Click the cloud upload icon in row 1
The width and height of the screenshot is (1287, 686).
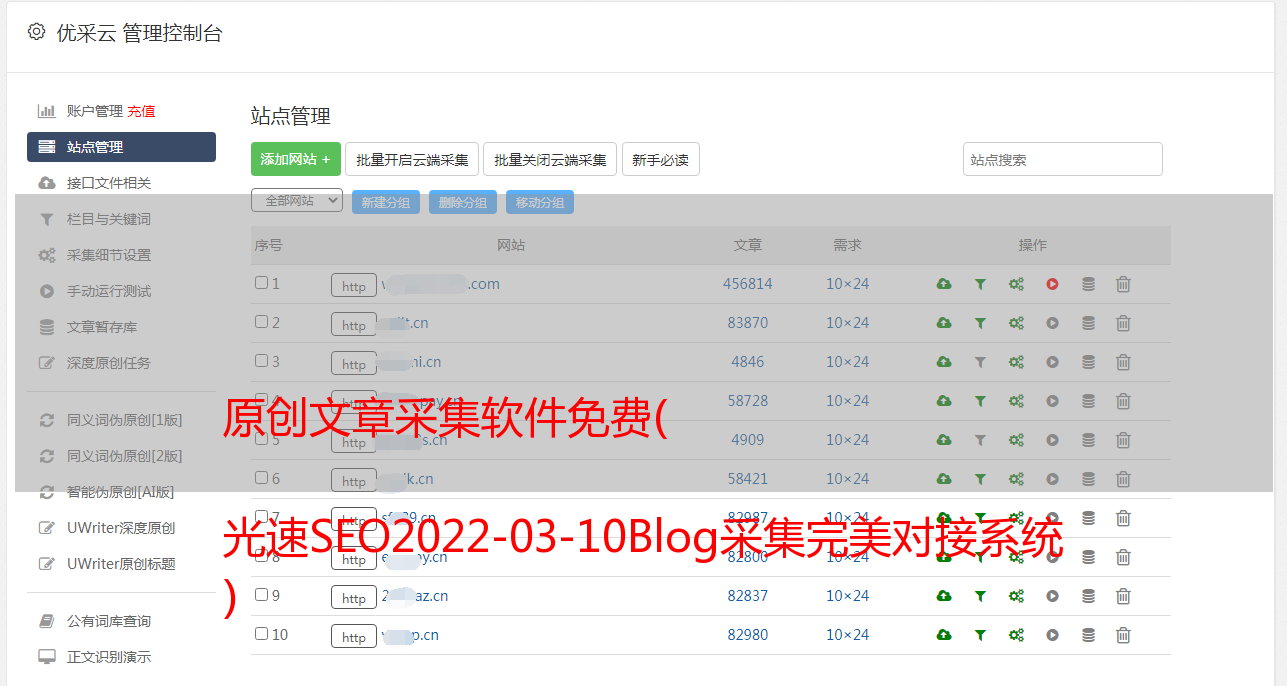point(944,284)
